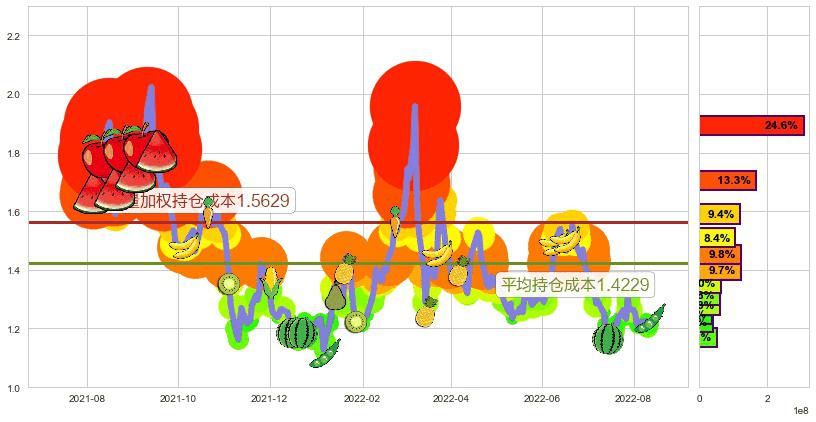Screen dimensions: 816x422
Task: Click the kiwi icon near 2021-11
Action: click(x=229, y=284)
